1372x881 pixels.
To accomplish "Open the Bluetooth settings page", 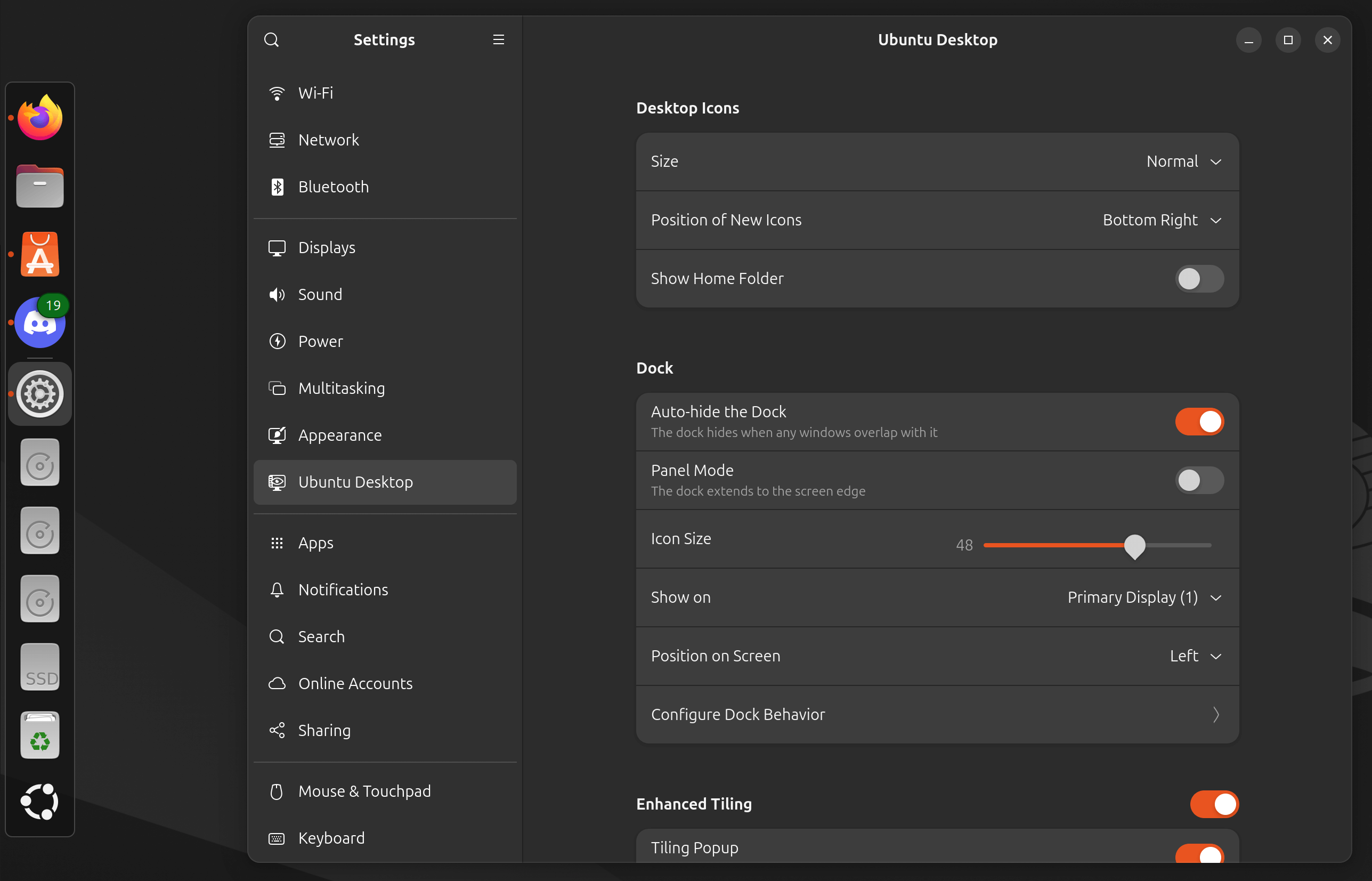I will click(334, 187).
